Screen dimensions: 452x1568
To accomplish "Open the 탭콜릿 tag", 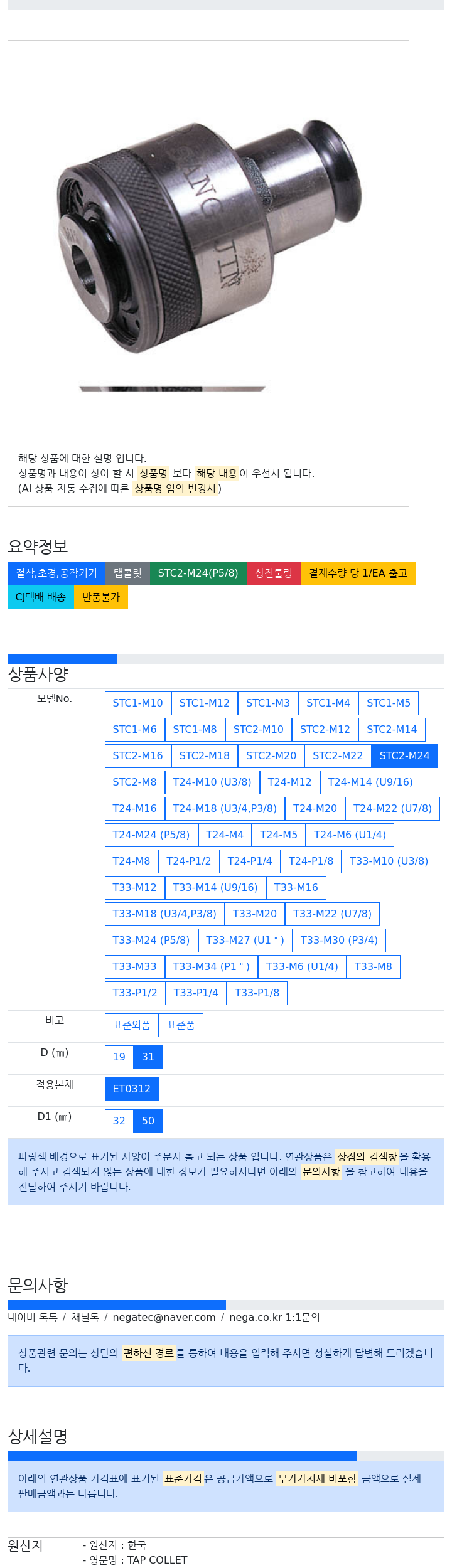I will 127,573.
